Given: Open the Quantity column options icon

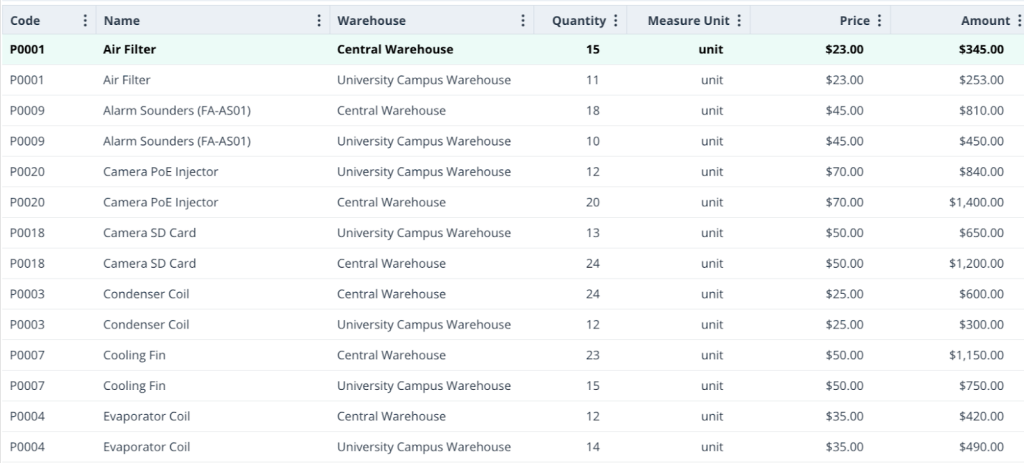Looking at the screenshot, I should tap(615, 21).
